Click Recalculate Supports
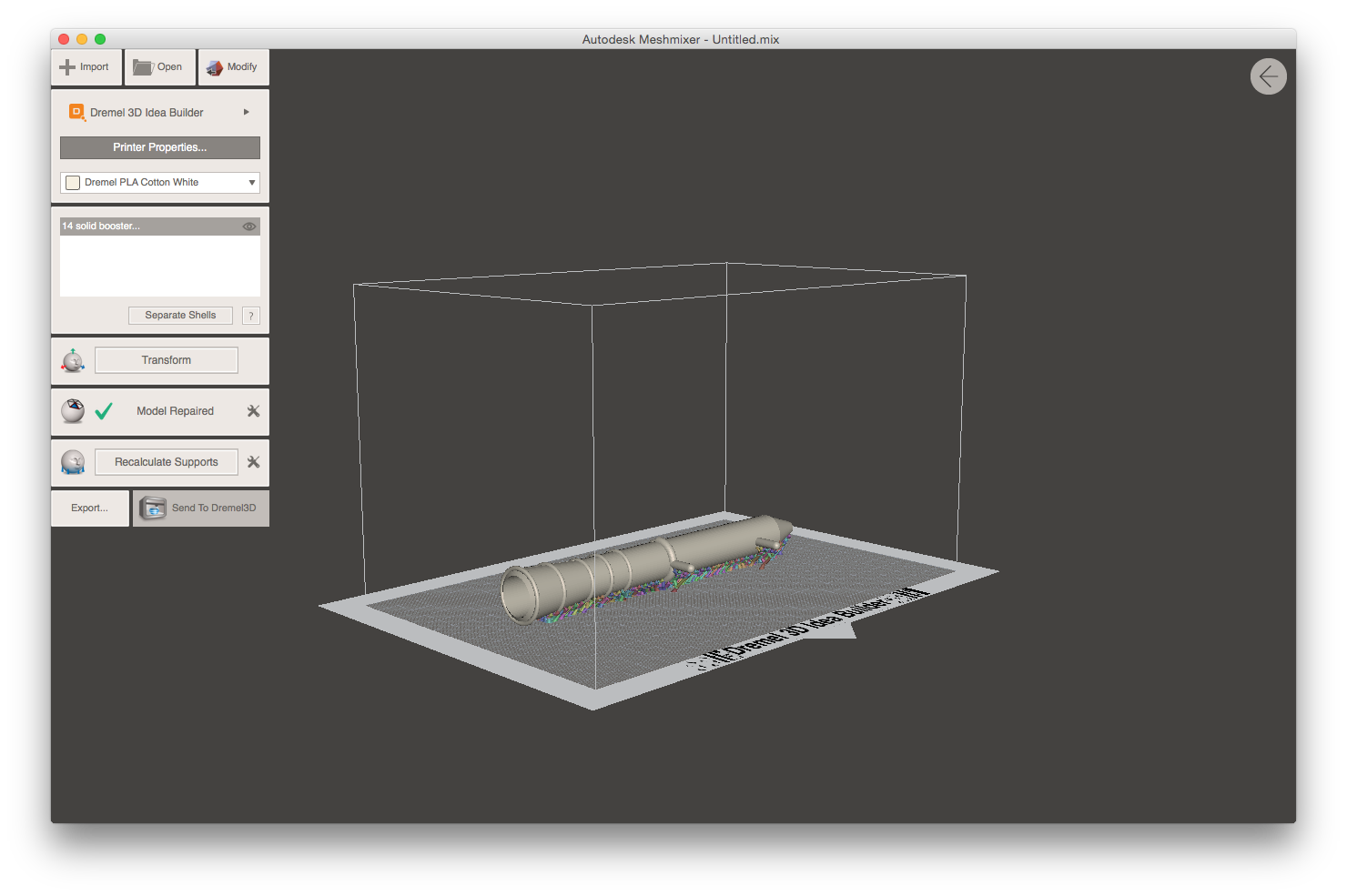The width and height of the screenshot is (1347, 896). click(167, 462)
